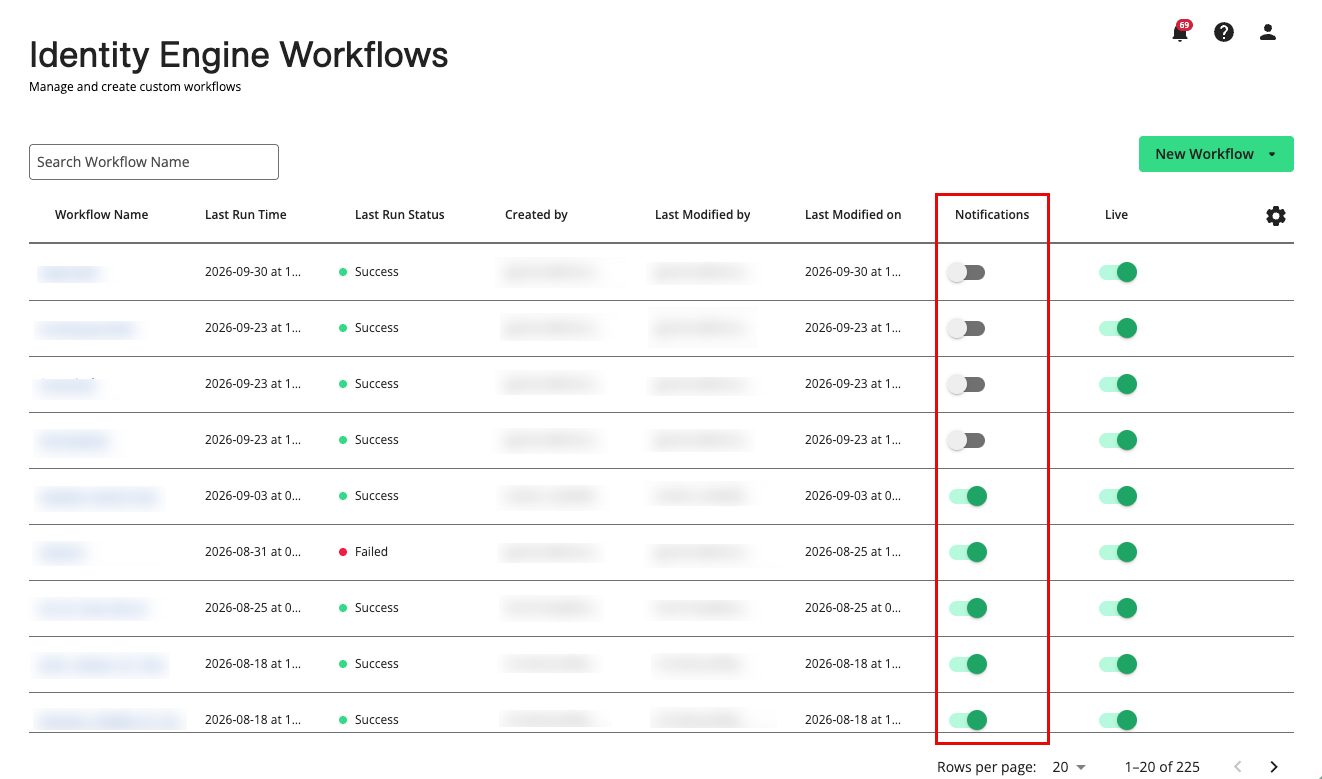Image resolution: width=1322 pixels, height=779 pixels.
Task: Click the Last Run Status column header
Action: [400, 215]
